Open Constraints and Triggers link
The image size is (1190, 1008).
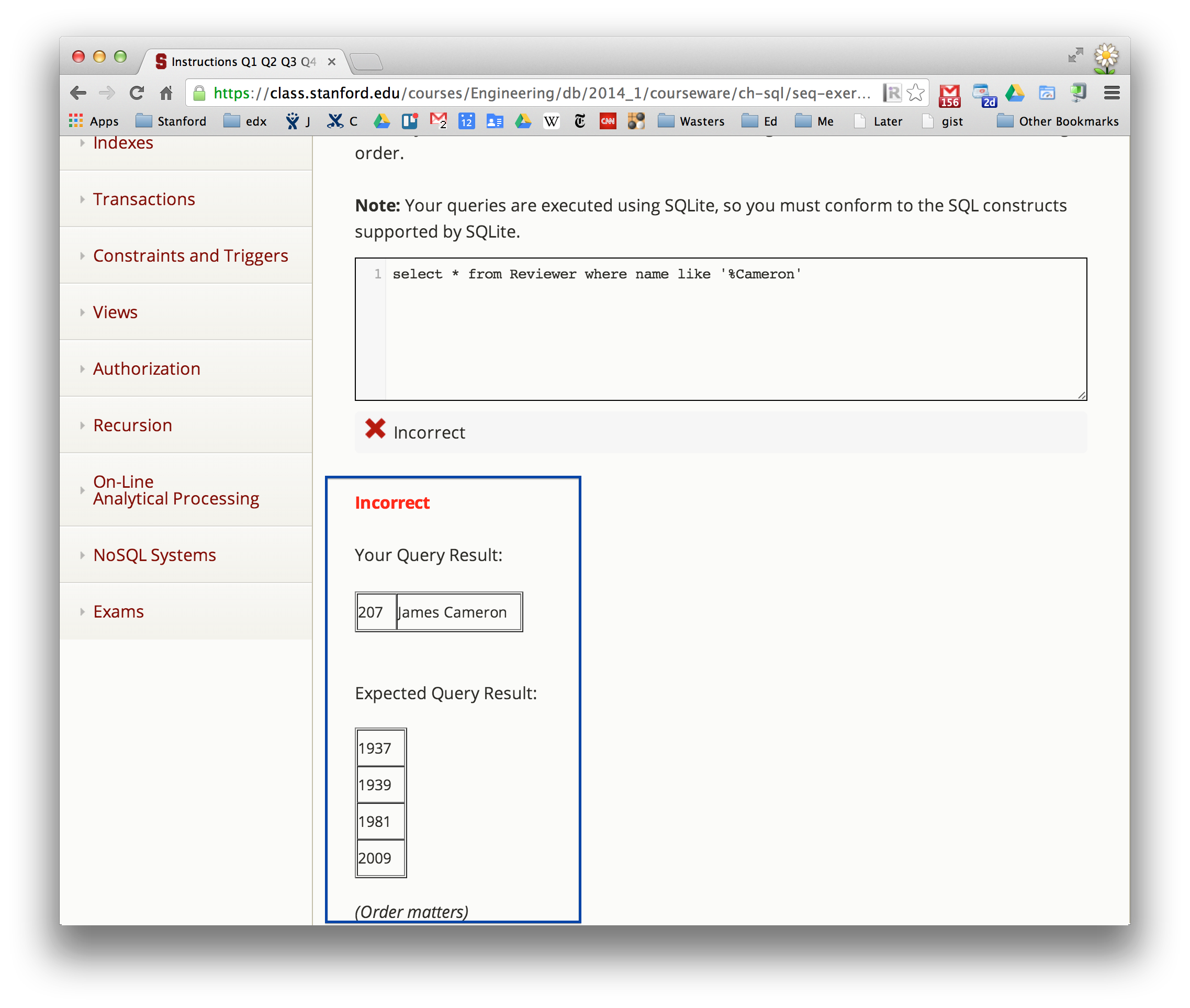click(190, 255)
